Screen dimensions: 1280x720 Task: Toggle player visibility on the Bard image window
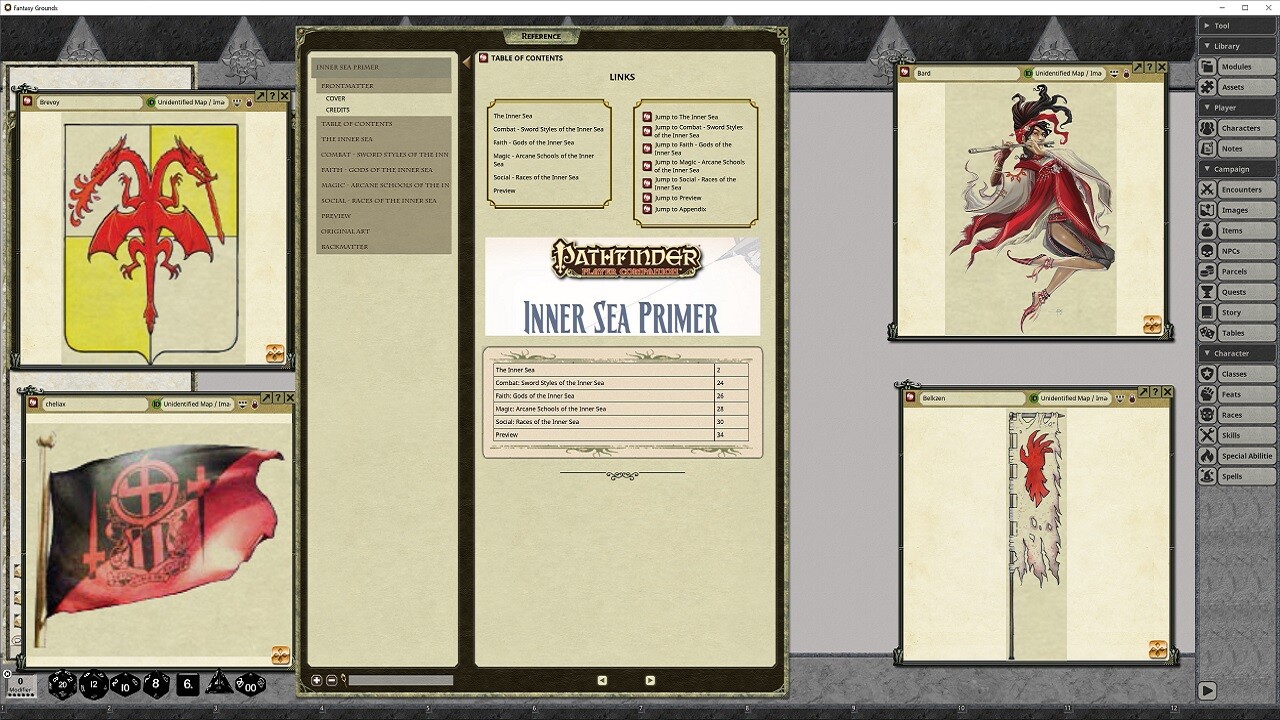tap(1114, 74)
